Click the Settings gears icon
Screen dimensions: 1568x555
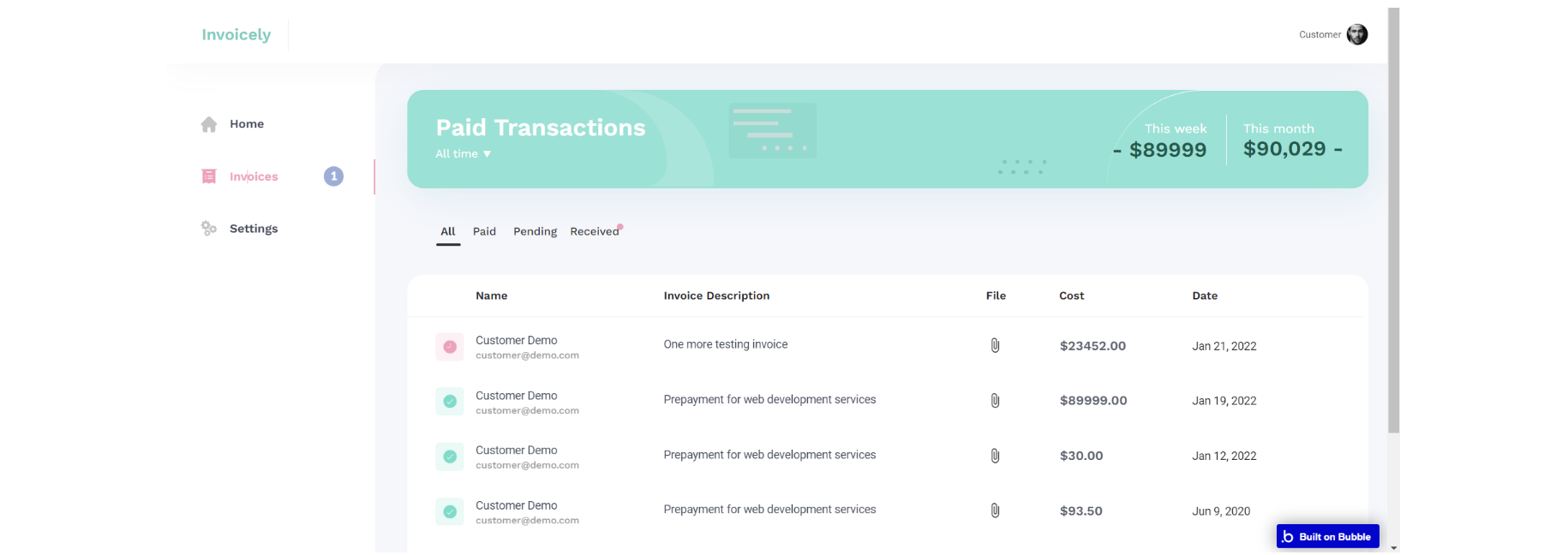[x=209, y=229]
